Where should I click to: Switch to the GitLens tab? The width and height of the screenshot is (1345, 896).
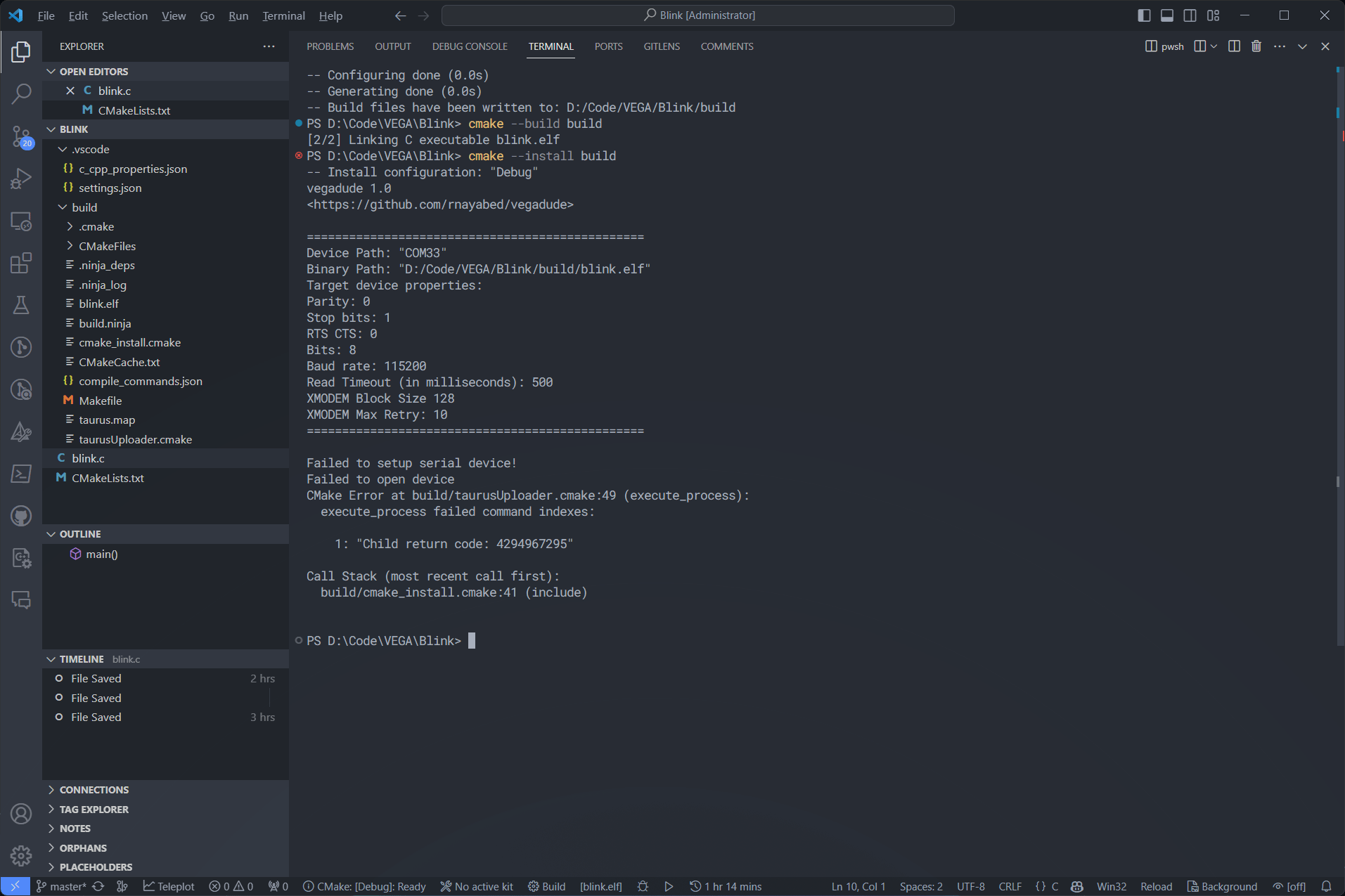[662, 46]
